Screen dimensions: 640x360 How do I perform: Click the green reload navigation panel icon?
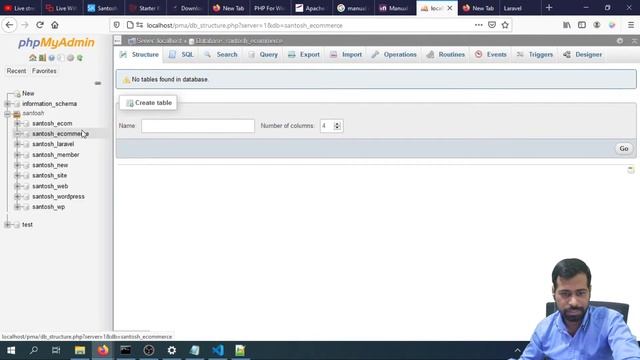[x=80, y=58]
